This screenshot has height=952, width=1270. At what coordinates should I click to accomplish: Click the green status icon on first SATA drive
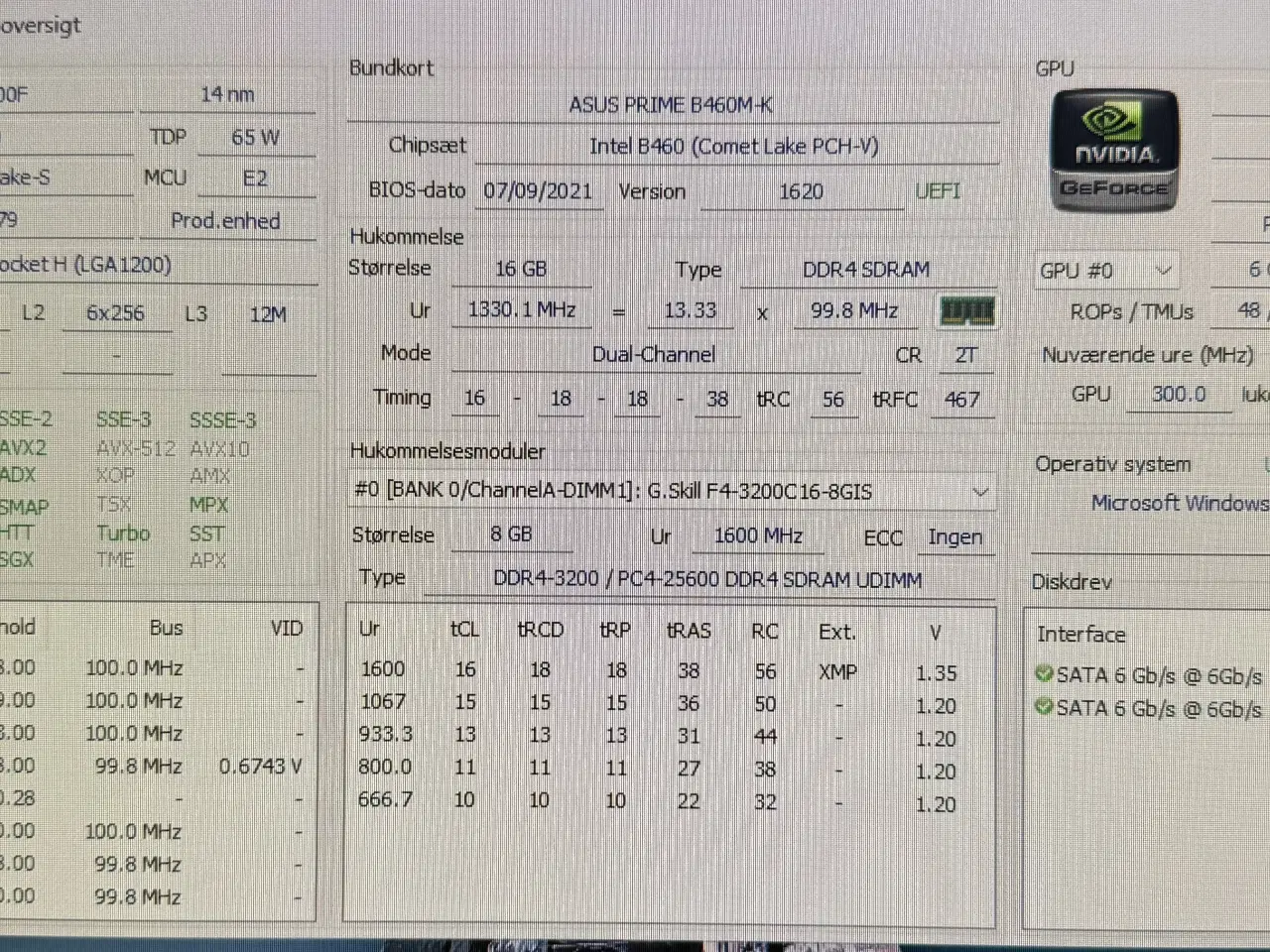coord(1044,674)
